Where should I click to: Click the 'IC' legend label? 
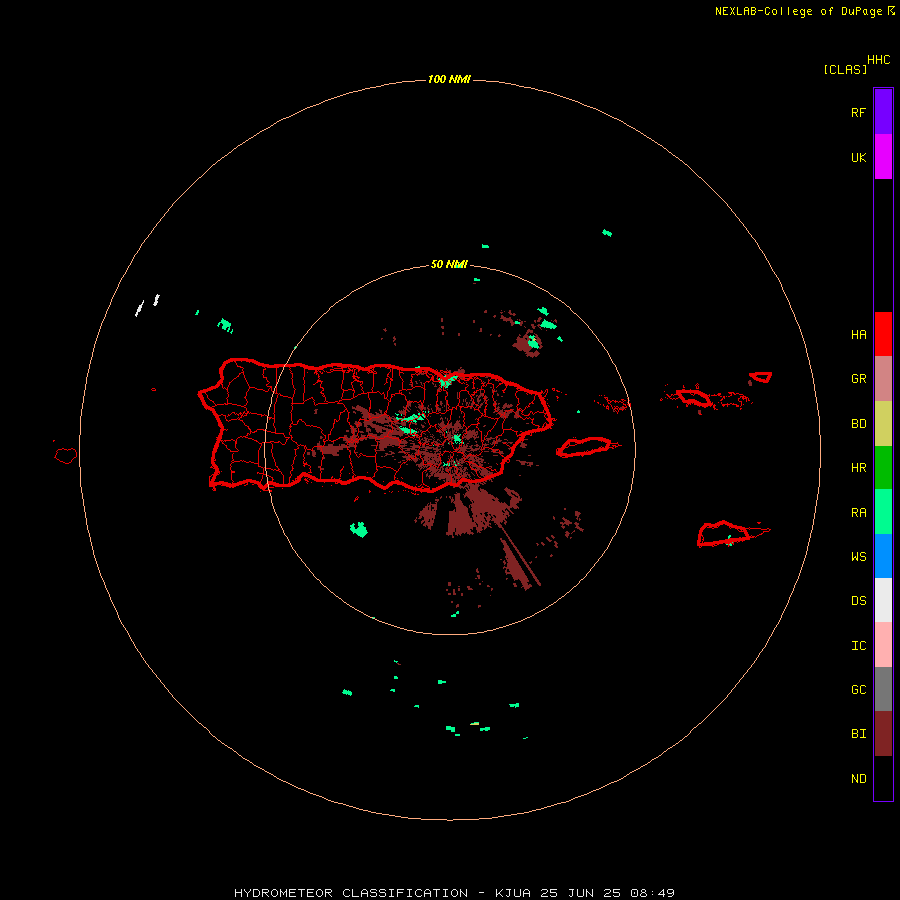[858, 646]
